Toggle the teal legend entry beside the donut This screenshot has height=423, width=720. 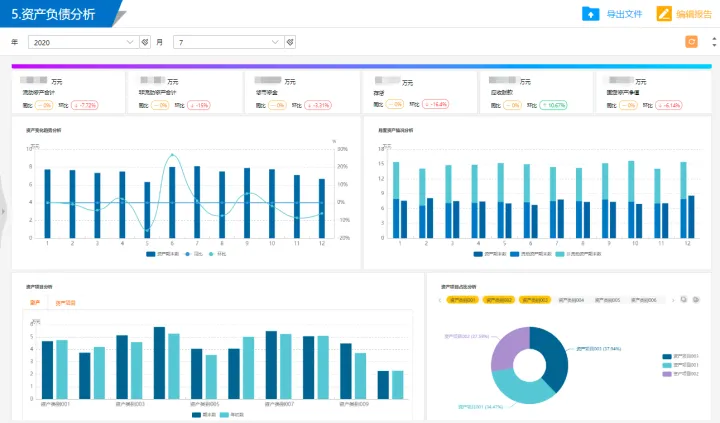pos(681,365)
